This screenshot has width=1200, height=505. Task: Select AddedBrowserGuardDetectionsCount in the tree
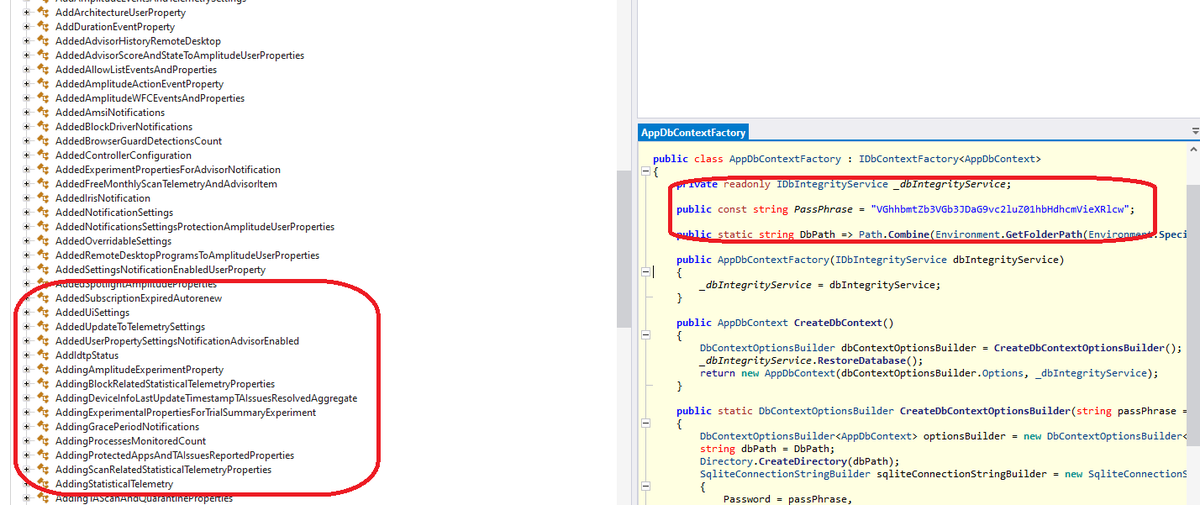click(138, 141)
